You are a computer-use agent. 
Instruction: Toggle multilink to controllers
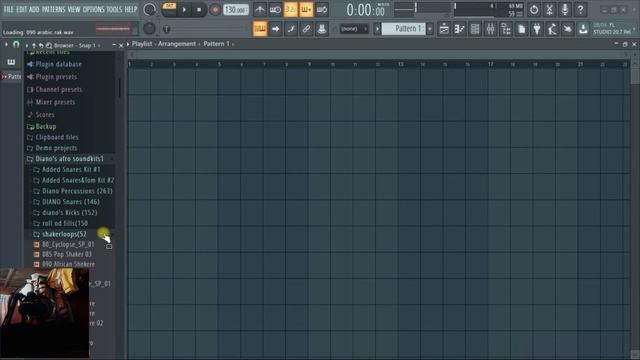tap(322, 29)
